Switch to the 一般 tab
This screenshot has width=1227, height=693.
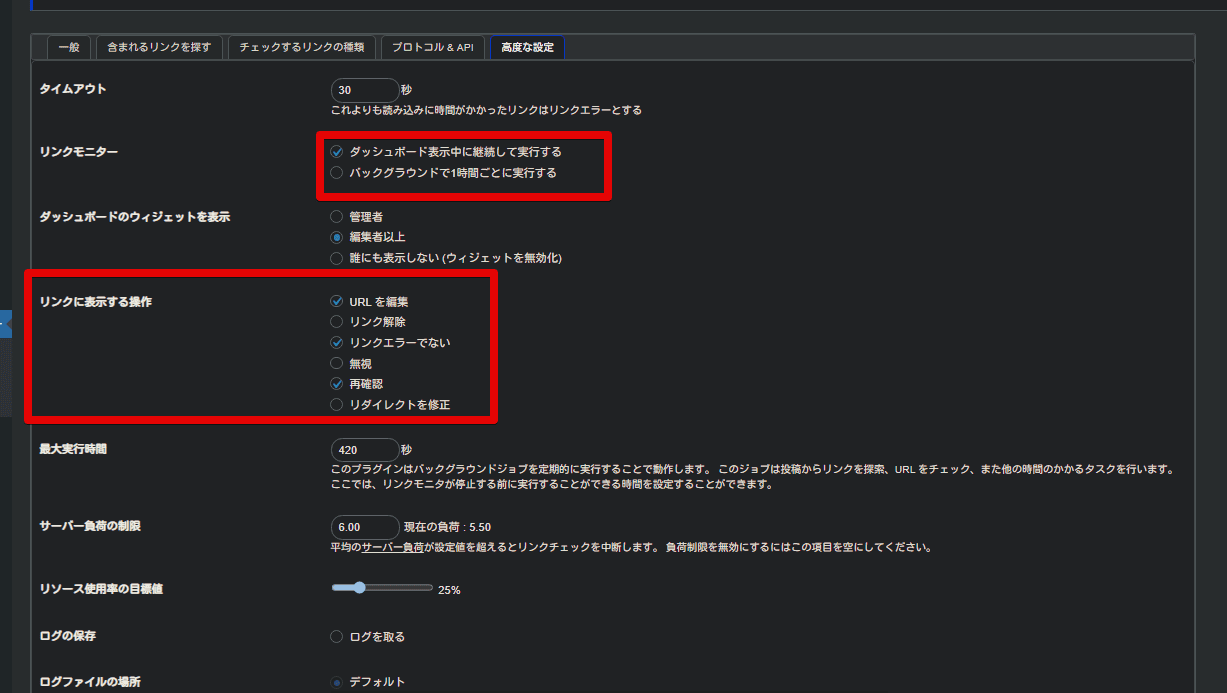click(69, 47)
